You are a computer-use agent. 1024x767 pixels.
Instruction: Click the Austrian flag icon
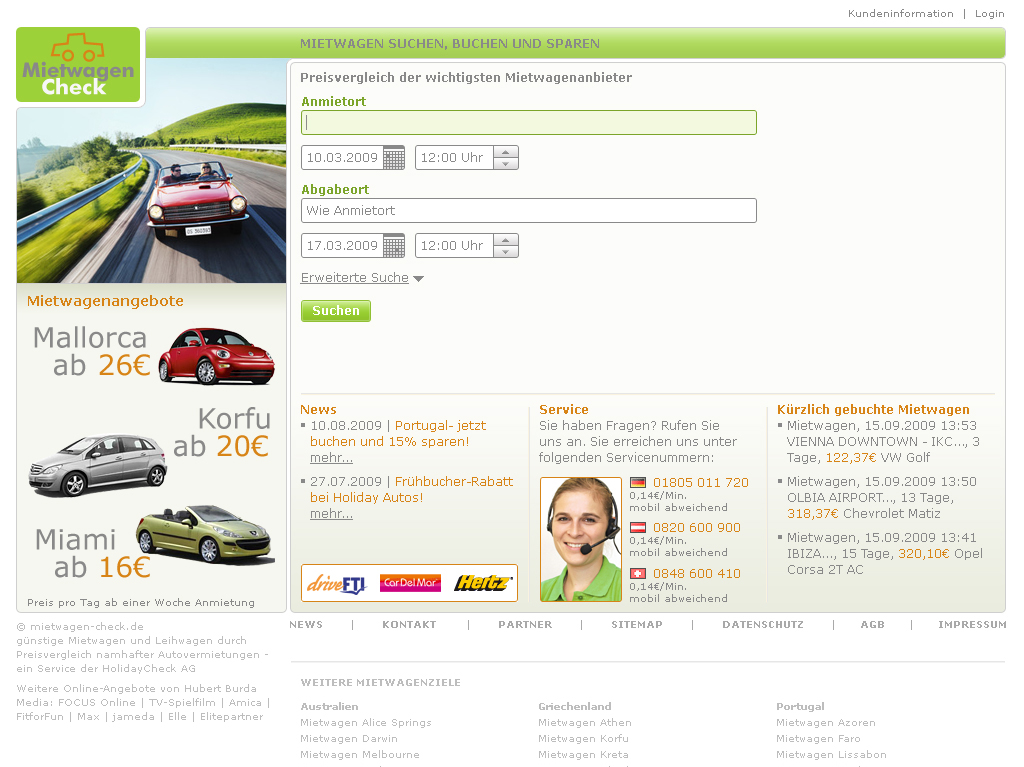[x=638, y=528]
